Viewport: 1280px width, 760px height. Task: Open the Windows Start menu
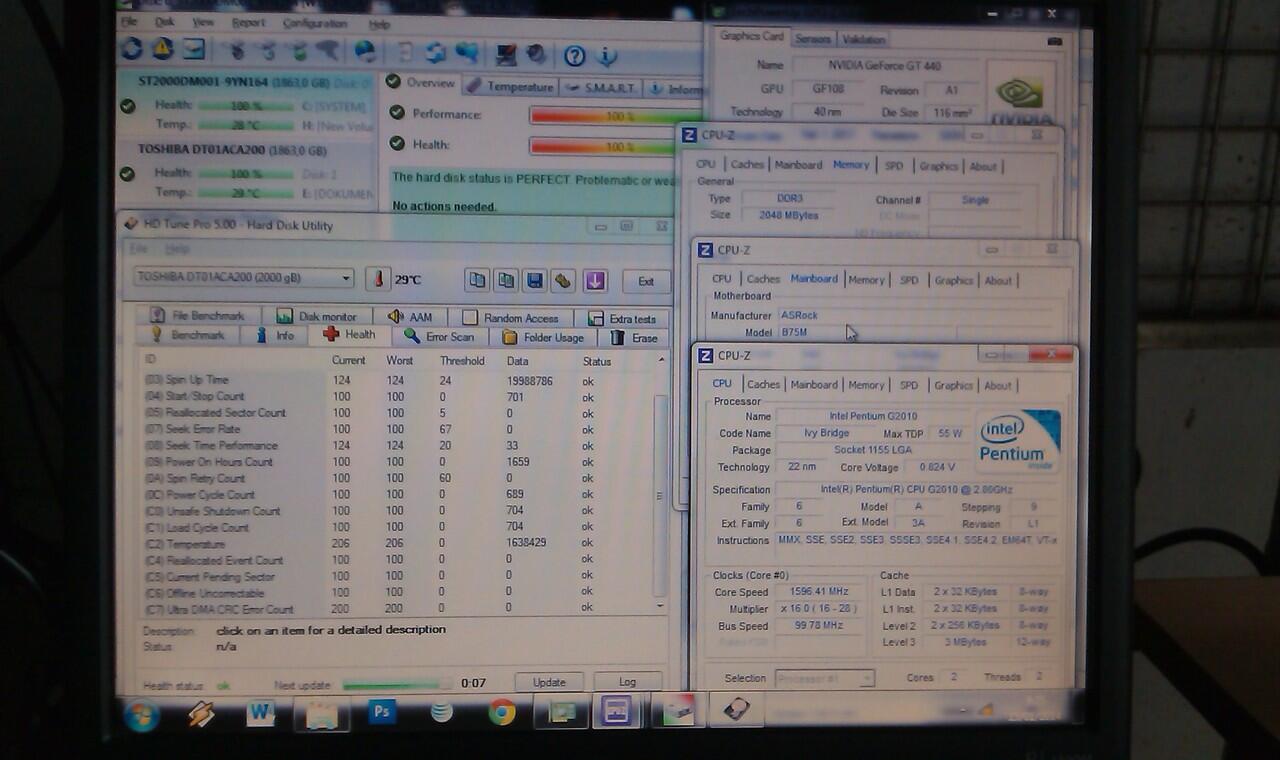point(140,715)
